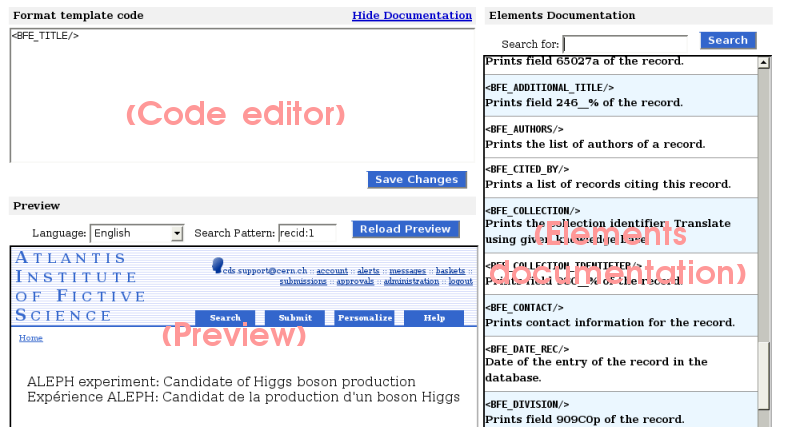Open the Language dropdown
This screenshot has width=796, height=427.
pos(137,233)
